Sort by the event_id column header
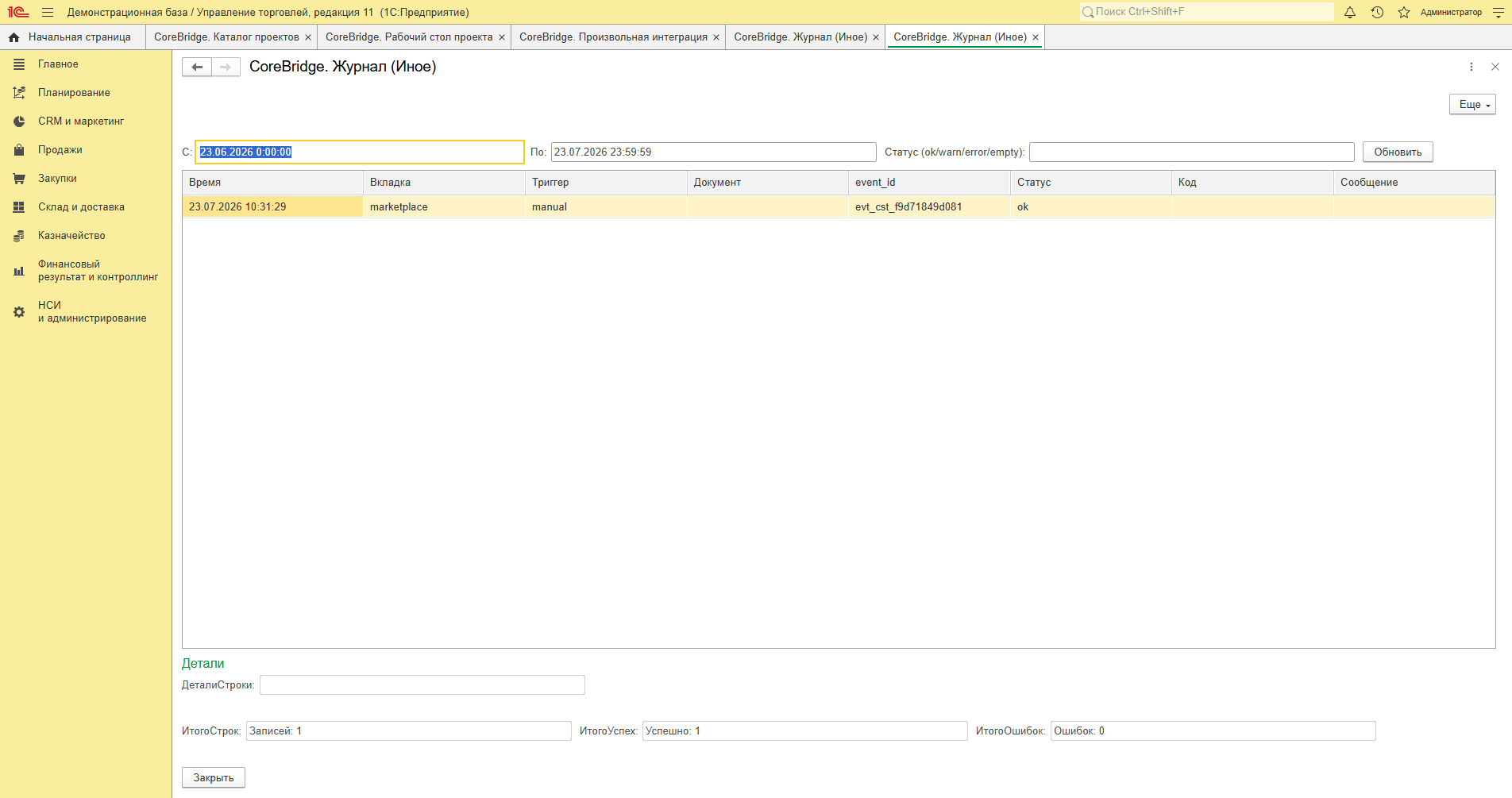 click(929, 183)
